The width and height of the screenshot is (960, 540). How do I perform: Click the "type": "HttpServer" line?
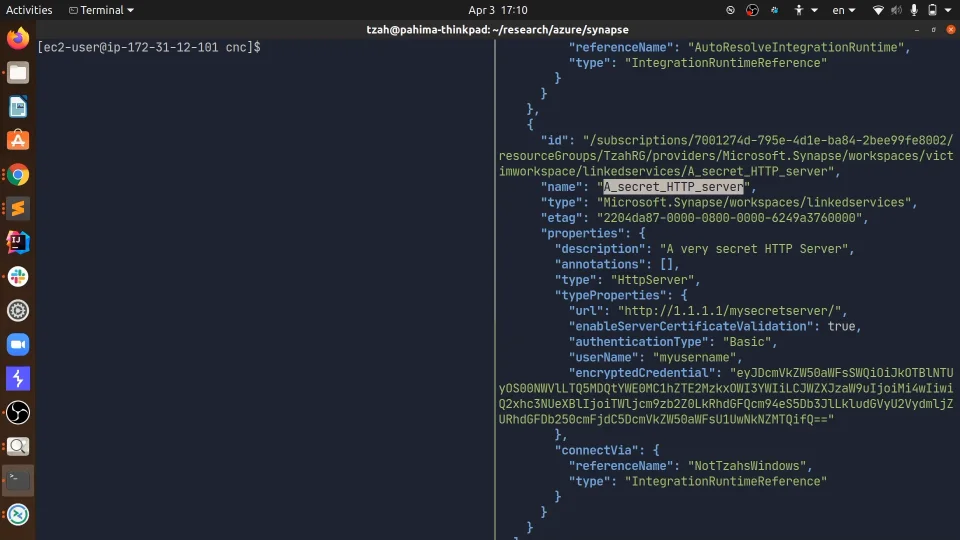pyautogui.click(x=628, y=280)
